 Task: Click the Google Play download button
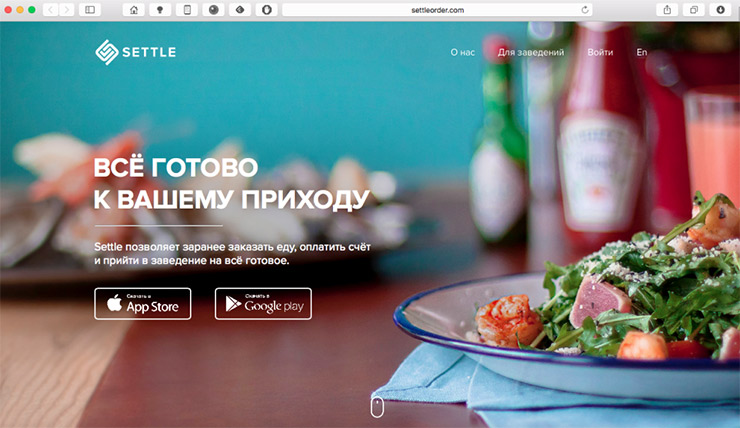pyautogui.click(x=263, y=304)
